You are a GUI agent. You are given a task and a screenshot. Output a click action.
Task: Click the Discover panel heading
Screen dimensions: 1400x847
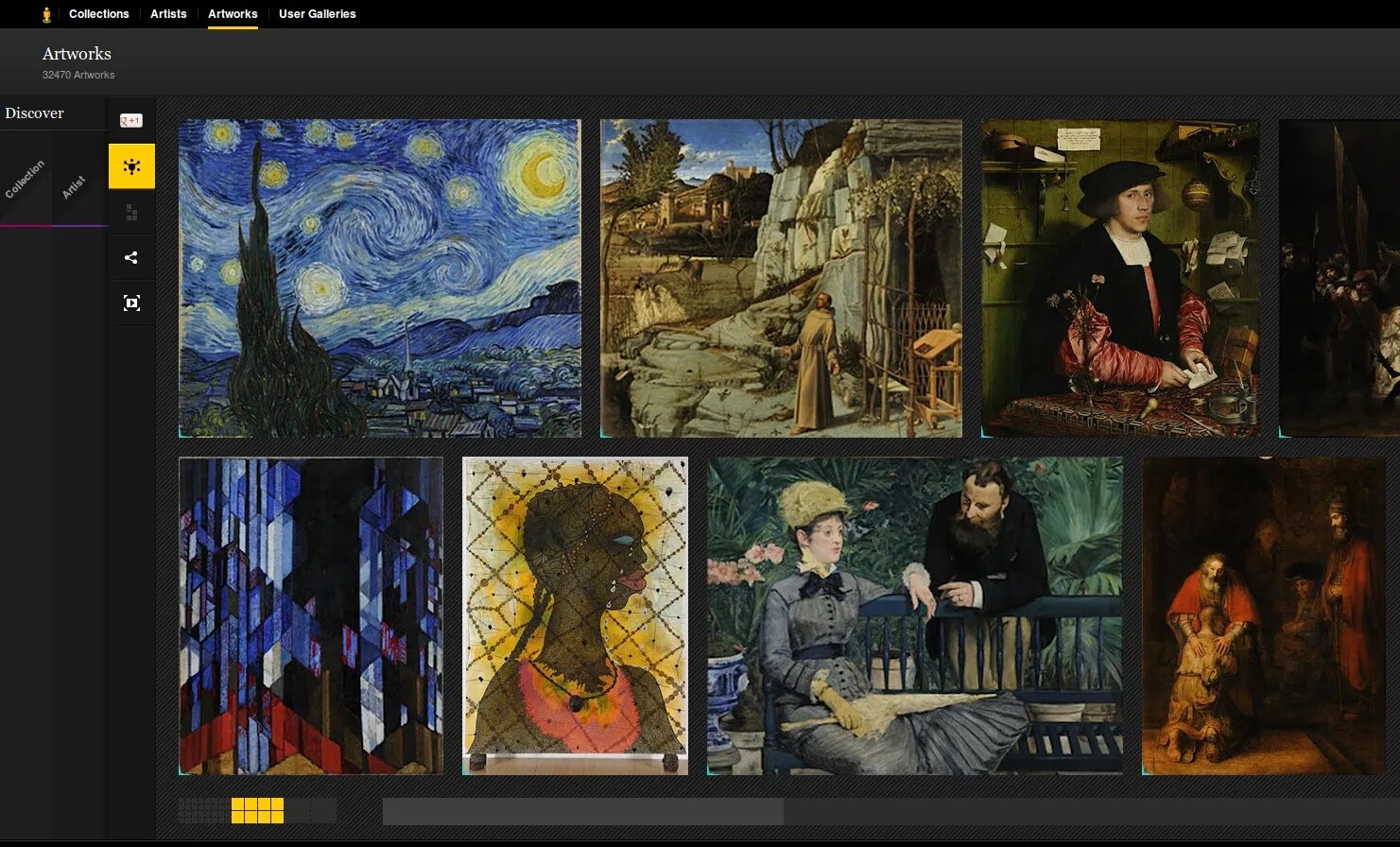(34, 112)
